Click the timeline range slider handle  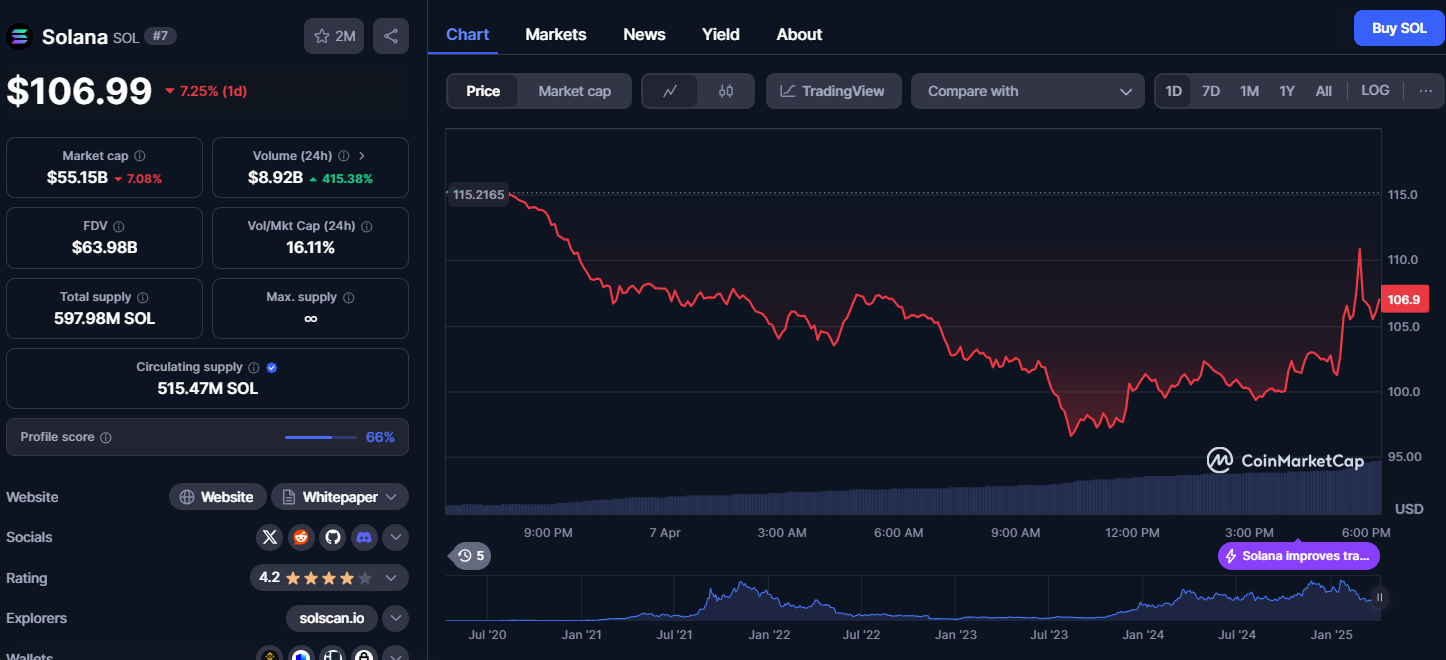[x=1379, y=598]
